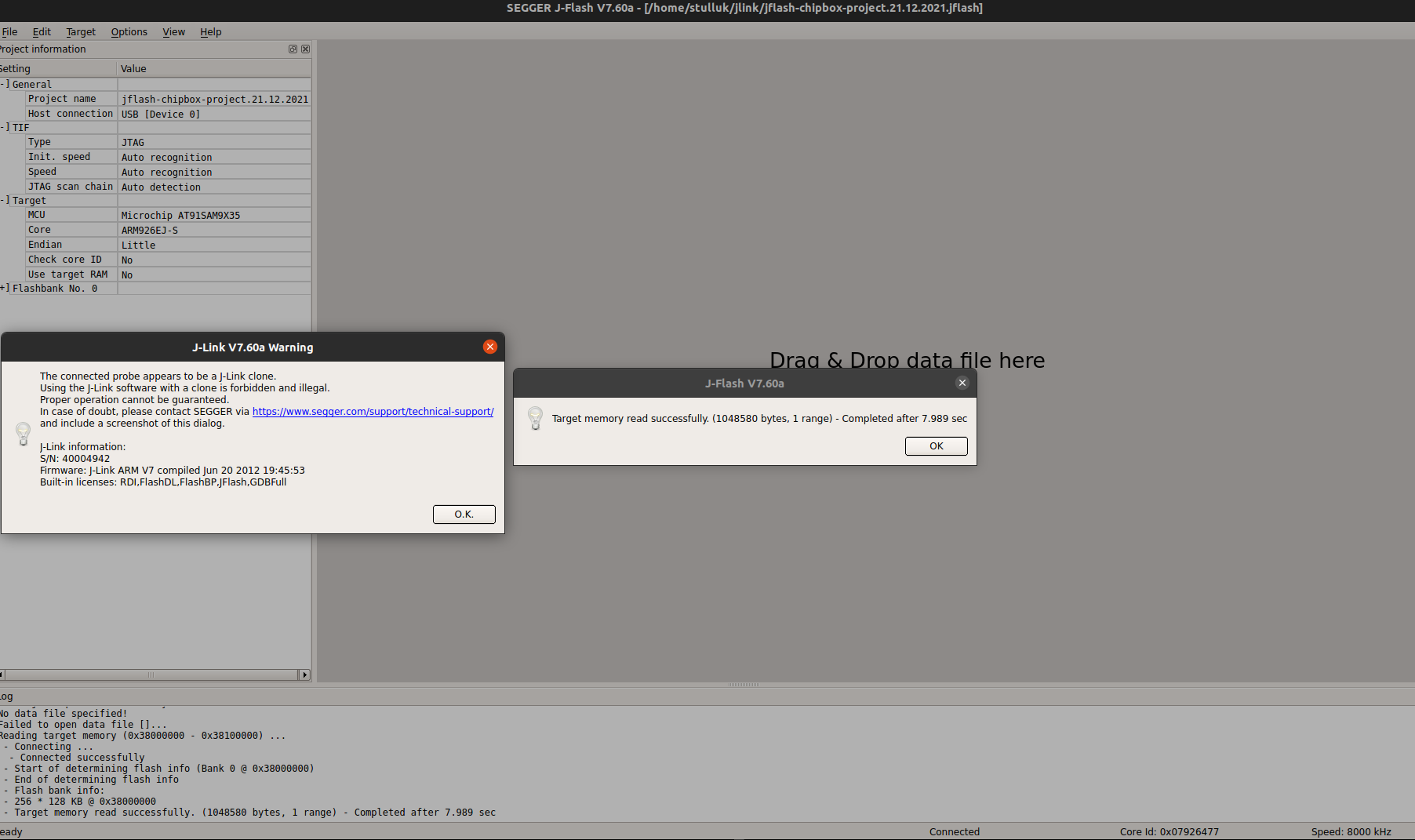The height and width of the screenshot is (840, 1415).
Task: Click OK in the J-Flash read success dialog
Action: [937, 446]
